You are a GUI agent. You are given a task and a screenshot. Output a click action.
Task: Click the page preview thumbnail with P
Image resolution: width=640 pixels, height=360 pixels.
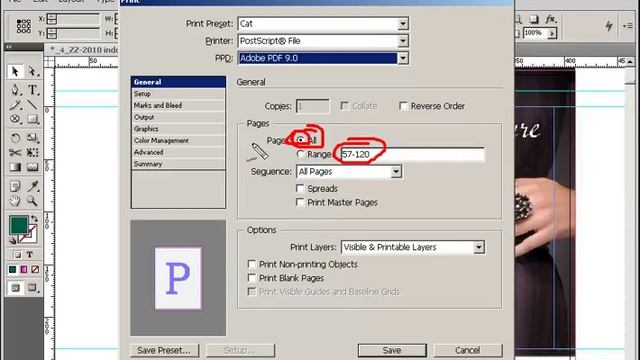coord(178,278)
